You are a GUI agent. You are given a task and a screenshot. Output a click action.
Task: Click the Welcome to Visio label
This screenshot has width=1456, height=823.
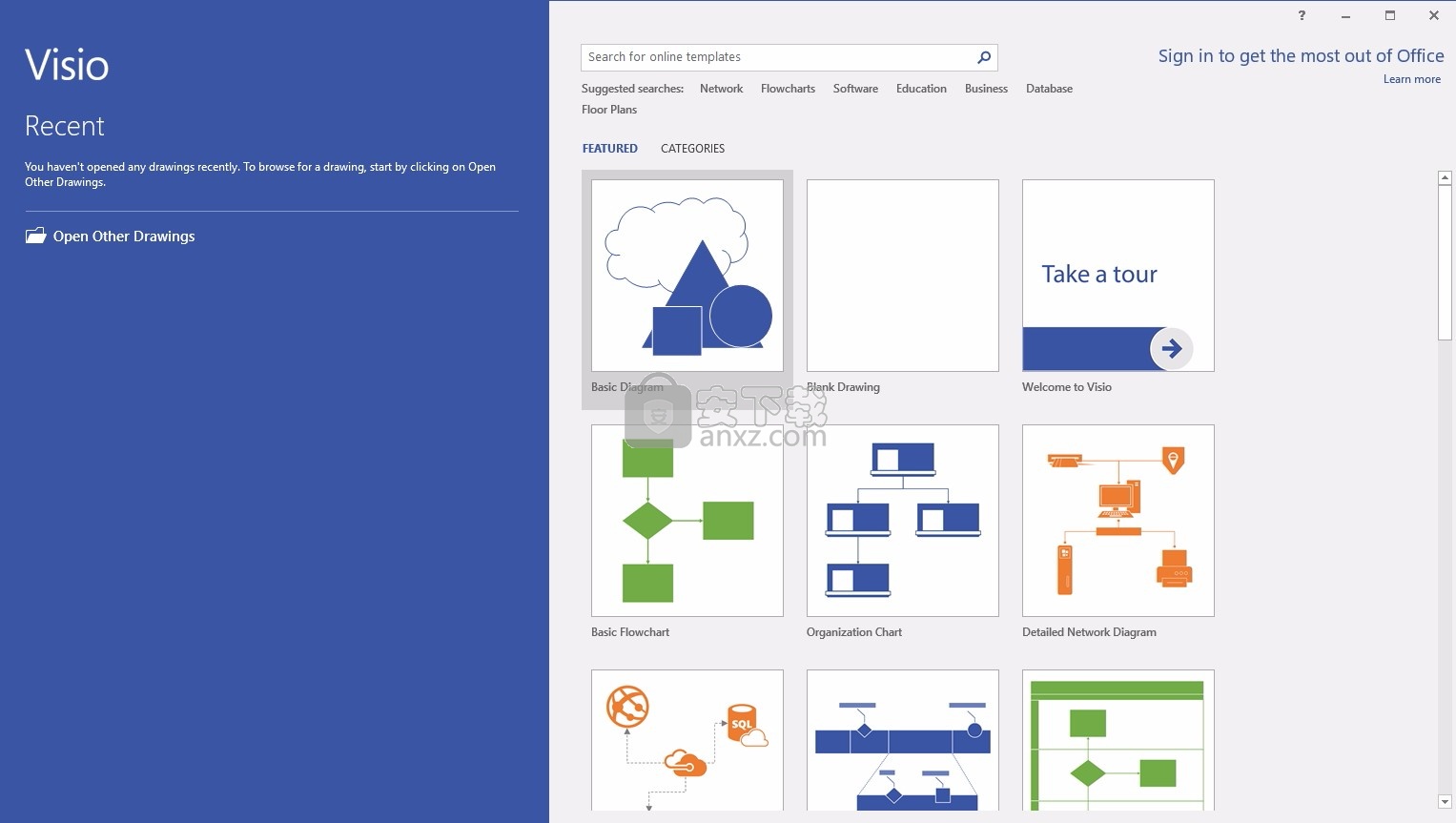(1067, 387)
